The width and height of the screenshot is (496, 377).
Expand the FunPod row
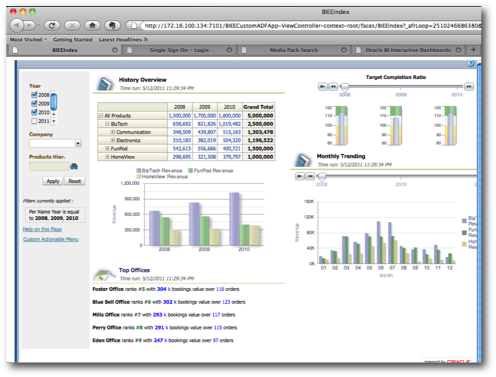pyautogui.click(x=107, y=148)
